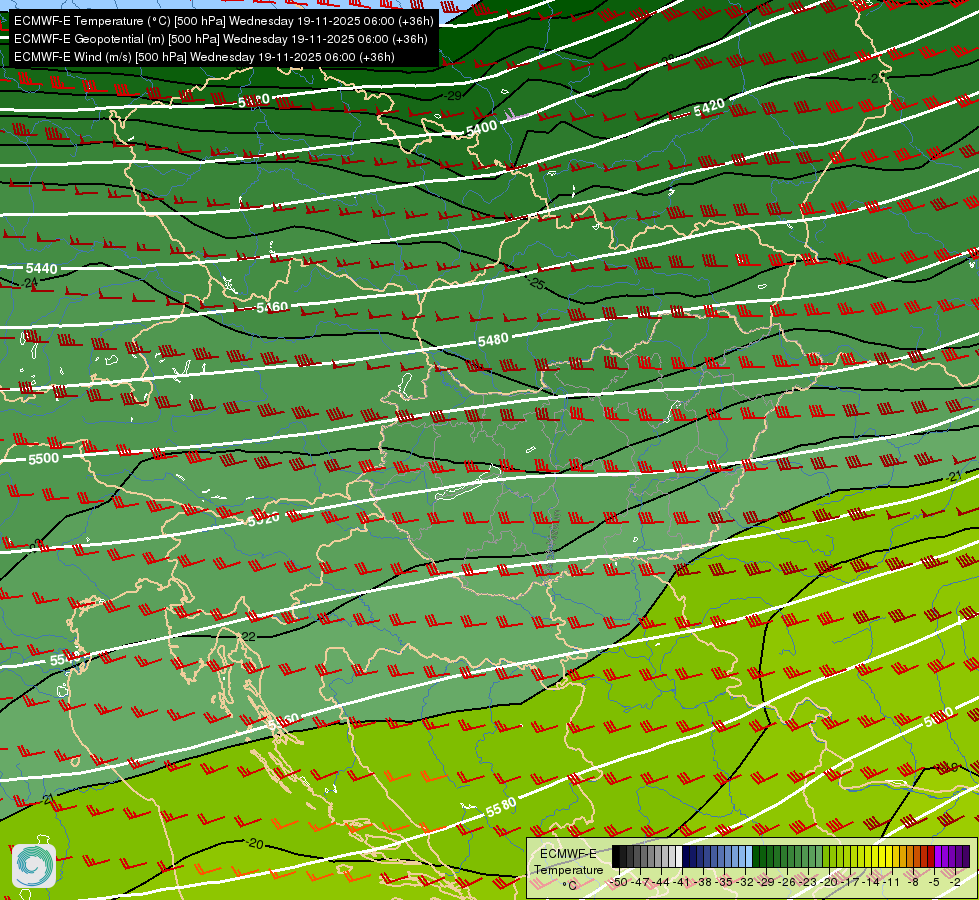
Task: Click the -25 isotherm label on the map
Action: click(536, 284)
